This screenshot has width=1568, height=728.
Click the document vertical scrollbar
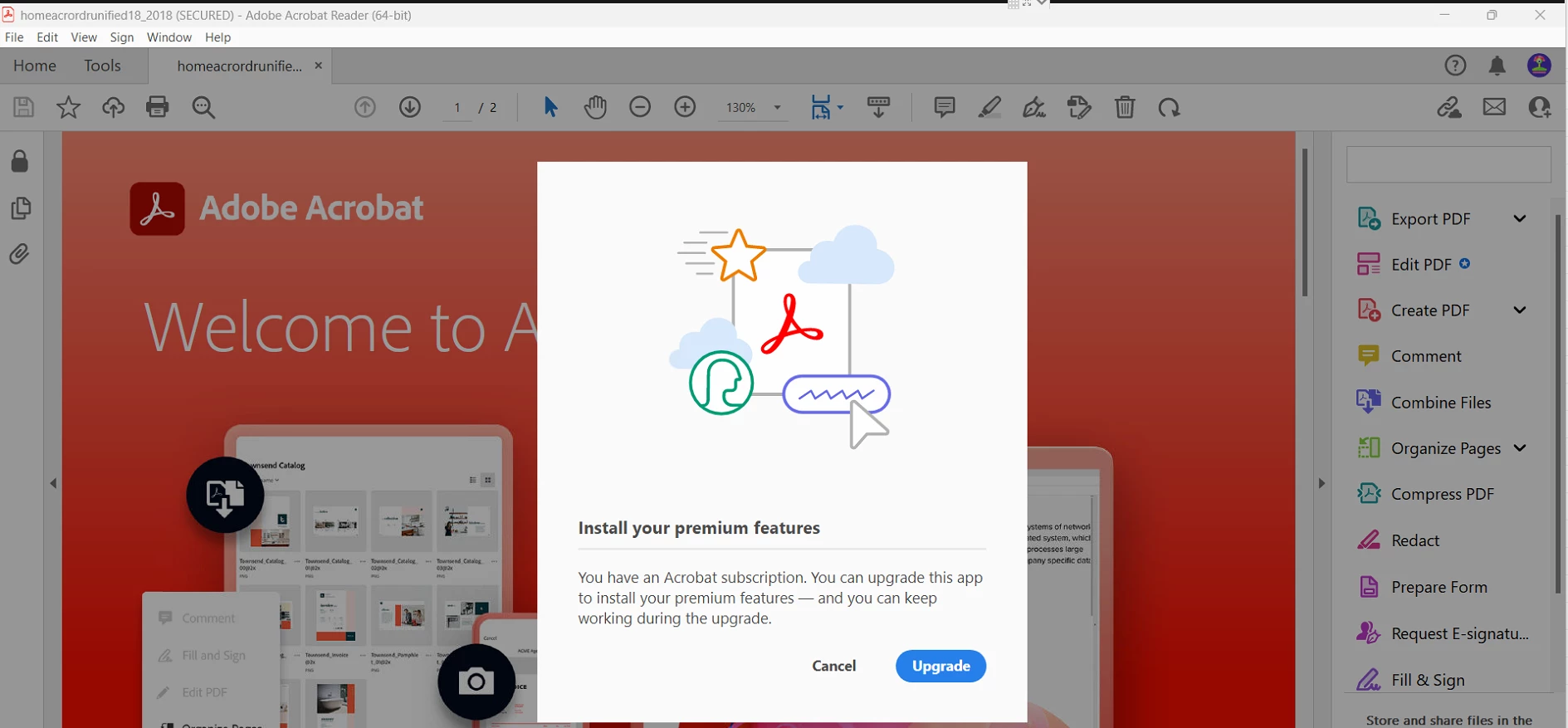coord(1305,222)
